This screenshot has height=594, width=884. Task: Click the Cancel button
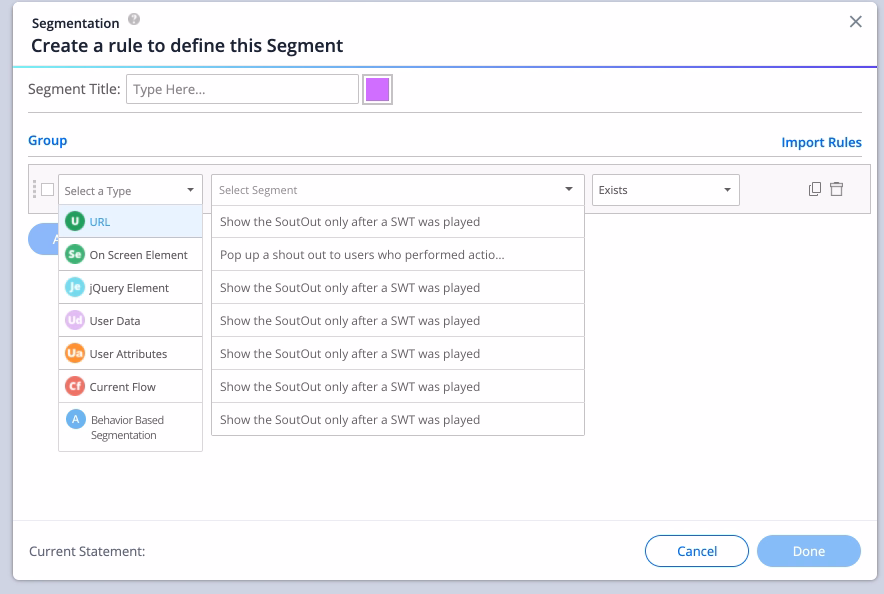click(696, 551)
